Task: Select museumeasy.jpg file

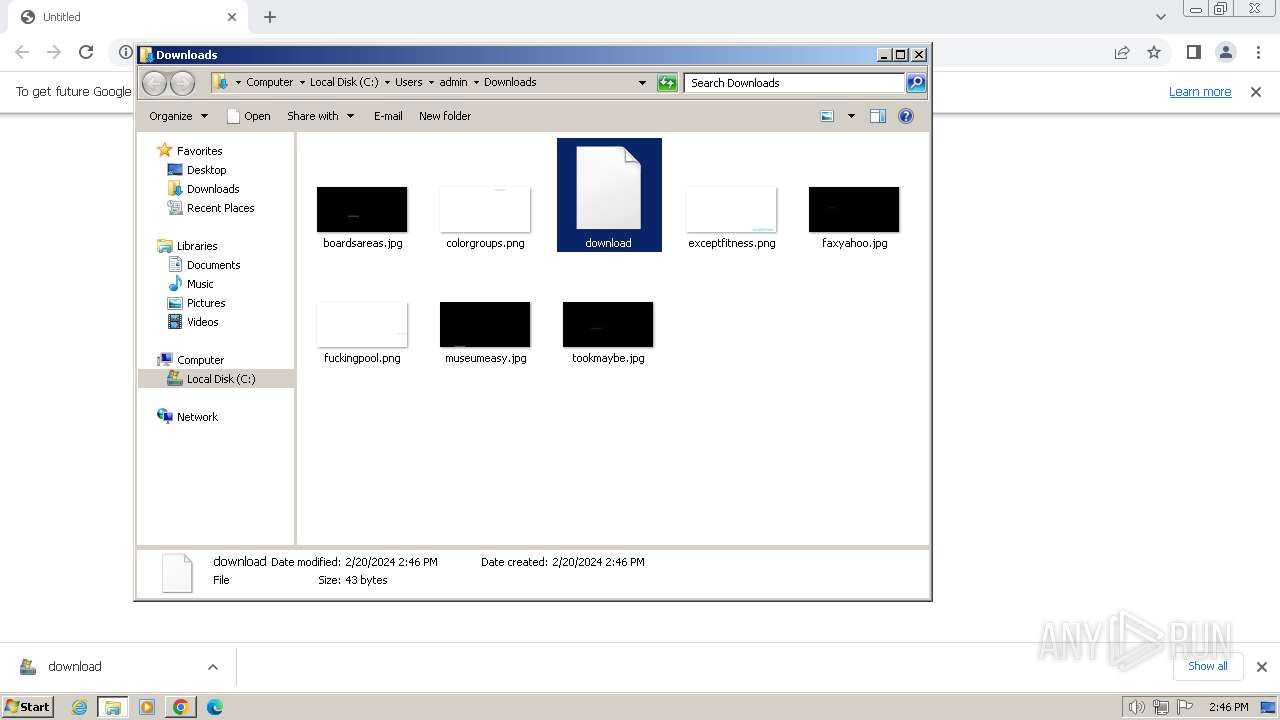Action: pos(485,332)
